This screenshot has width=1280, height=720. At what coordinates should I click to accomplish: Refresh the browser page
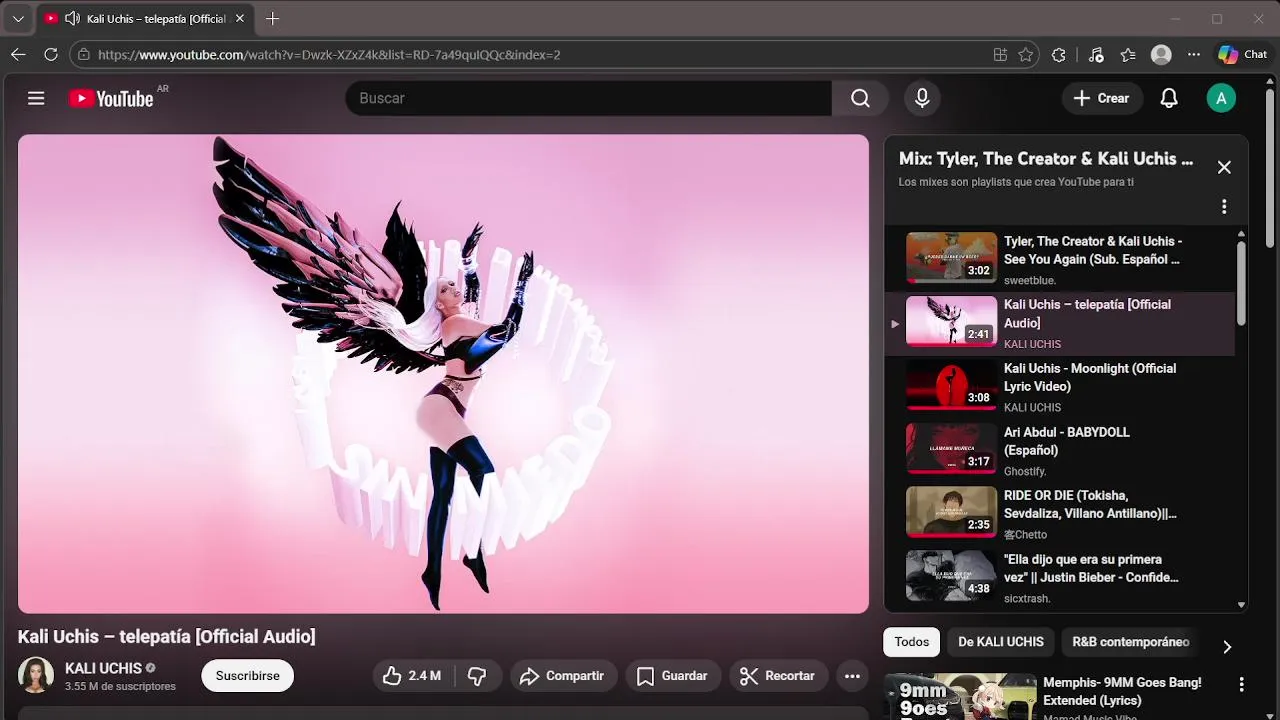(x=51, y=54)
